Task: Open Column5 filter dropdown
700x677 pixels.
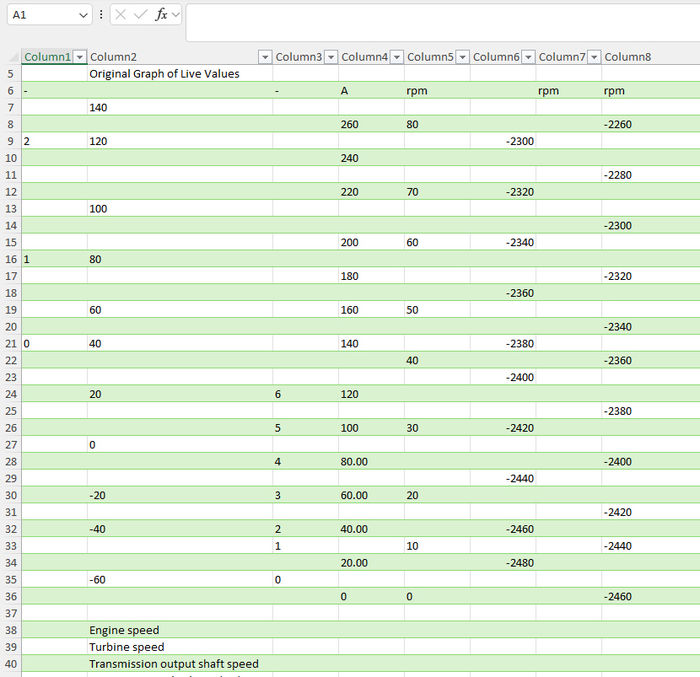Action: coord(462,57)
